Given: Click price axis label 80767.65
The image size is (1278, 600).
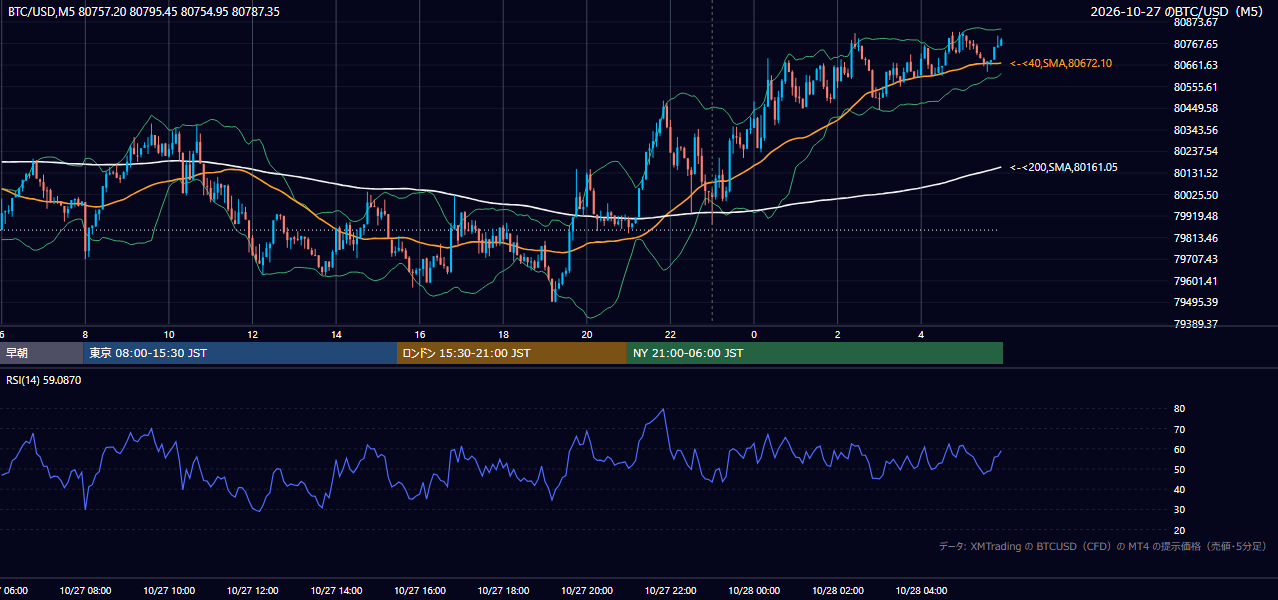Looking at the screenshot, I should [x=1195, y=44].
